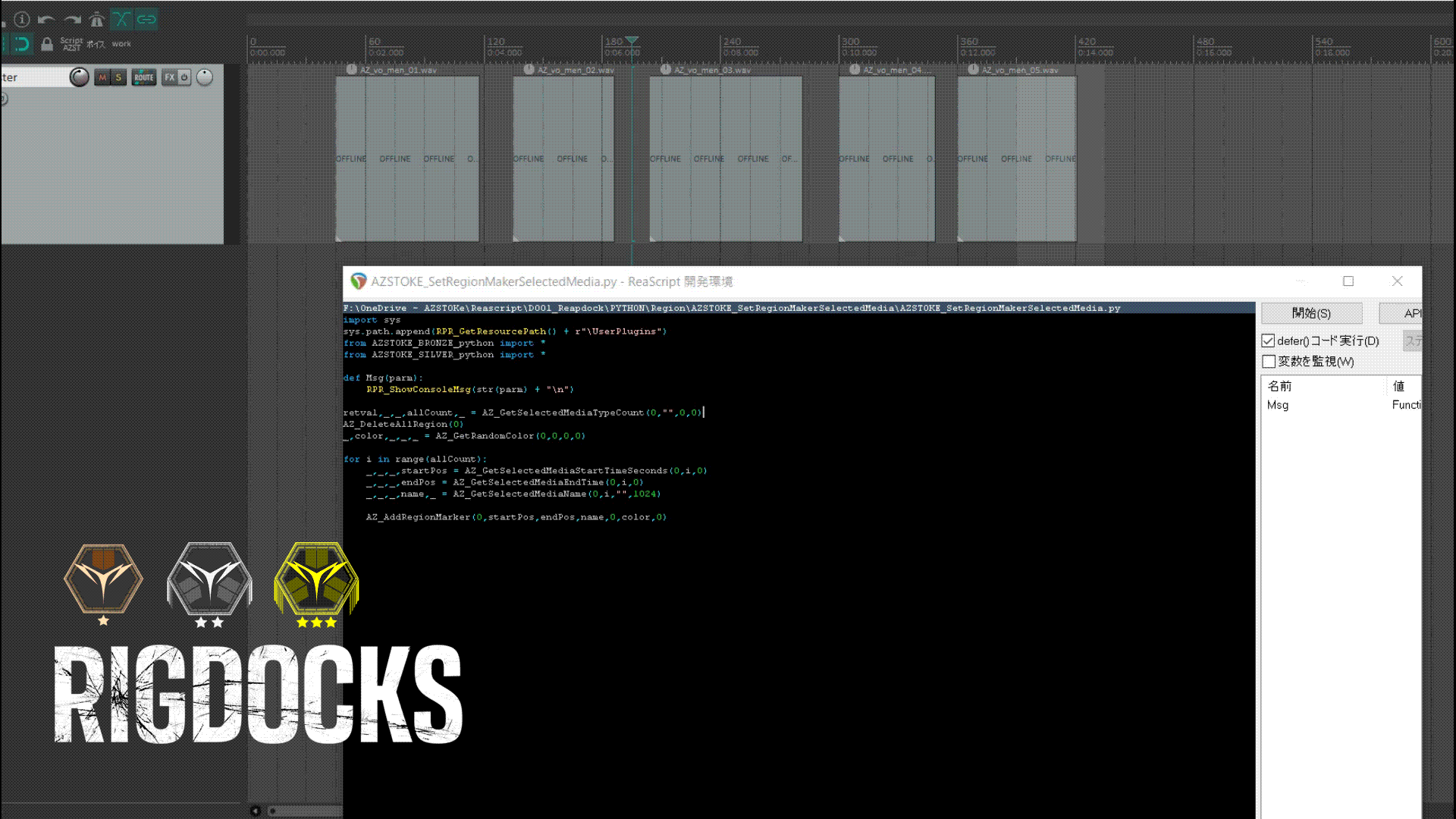Click the AZ_DeleteAllRegion(0) code line
Screen dimensions: 1456x819
click(403, 424)
